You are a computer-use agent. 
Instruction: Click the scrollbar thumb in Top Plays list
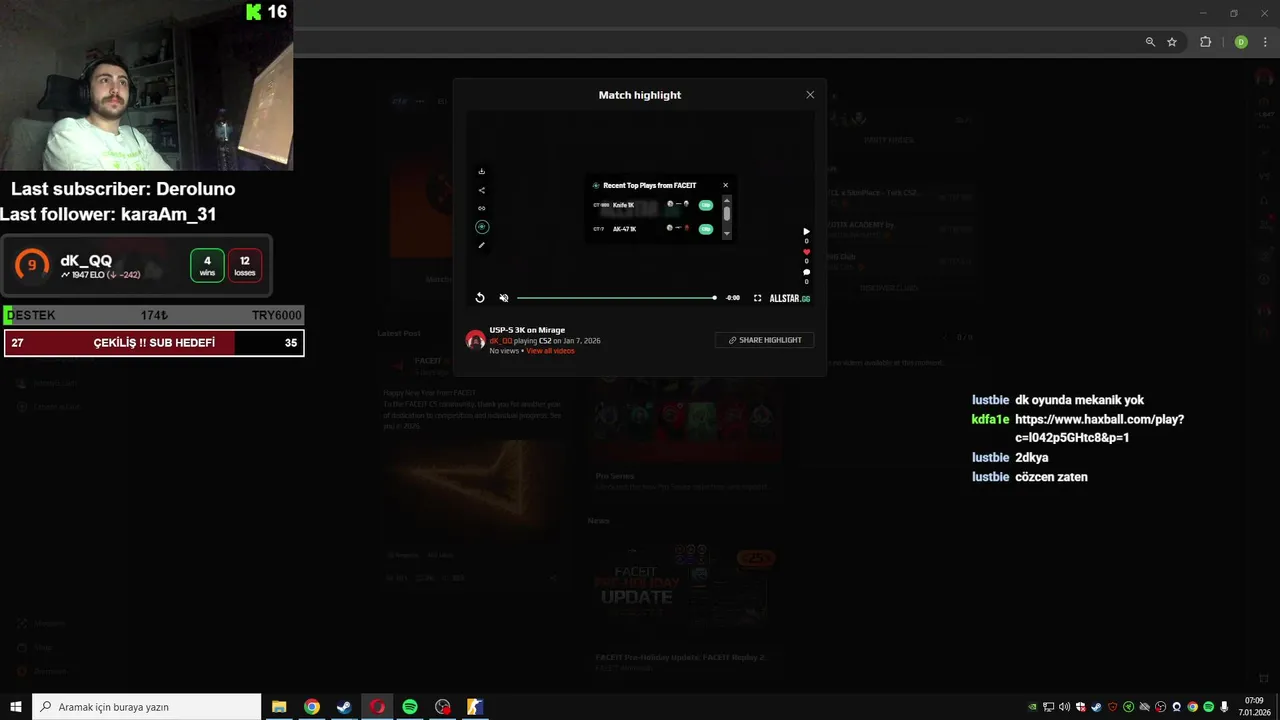727,213
